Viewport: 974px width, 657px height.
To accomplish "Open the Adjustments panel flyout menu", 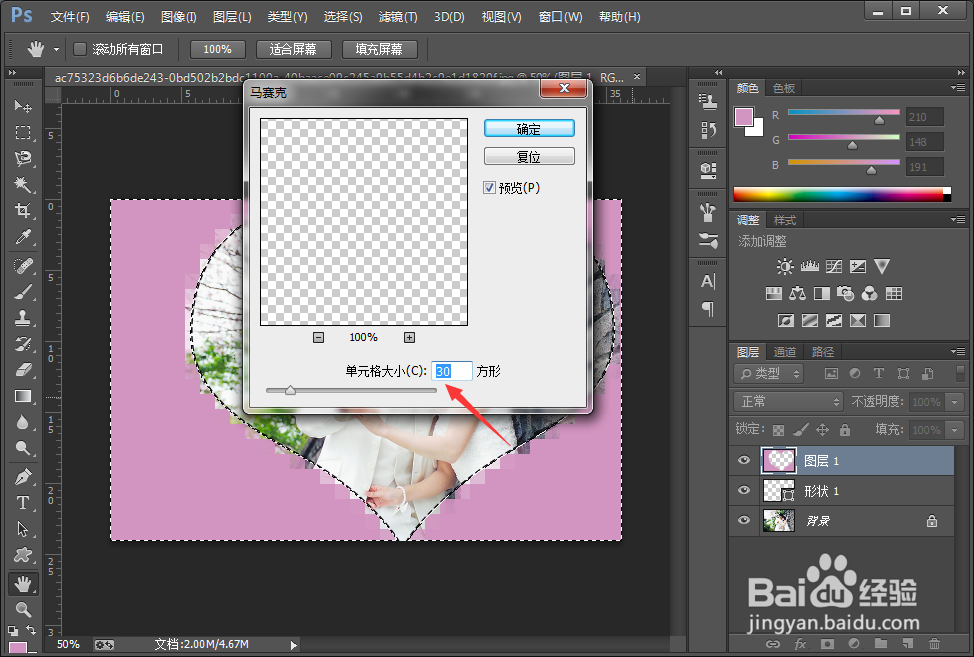I will pyautogui.click(x=957, y=219).
